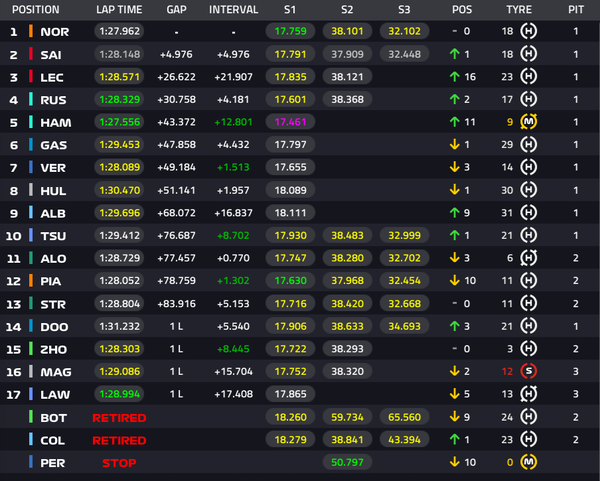Click interval value +0.770
Screen dimensions: 600x481
pos(233,258)
